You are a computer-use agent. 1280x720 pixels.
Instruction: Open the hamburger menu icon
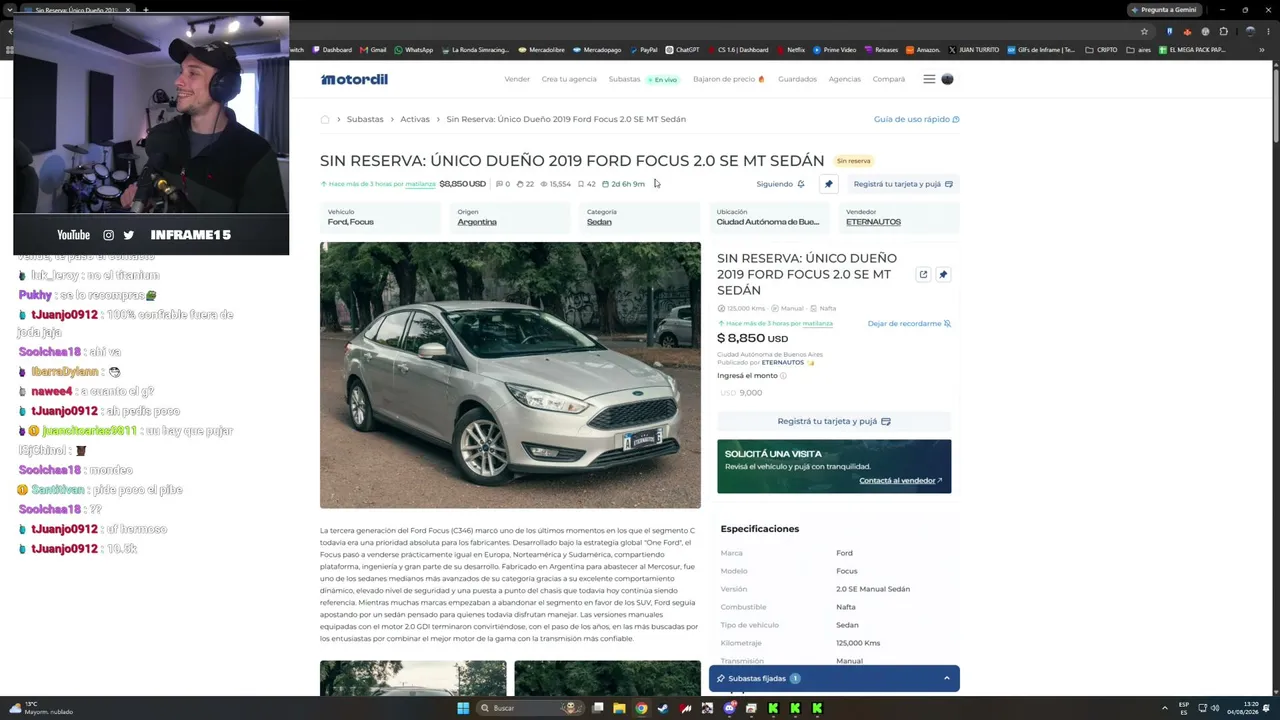[x=929, y=79]
